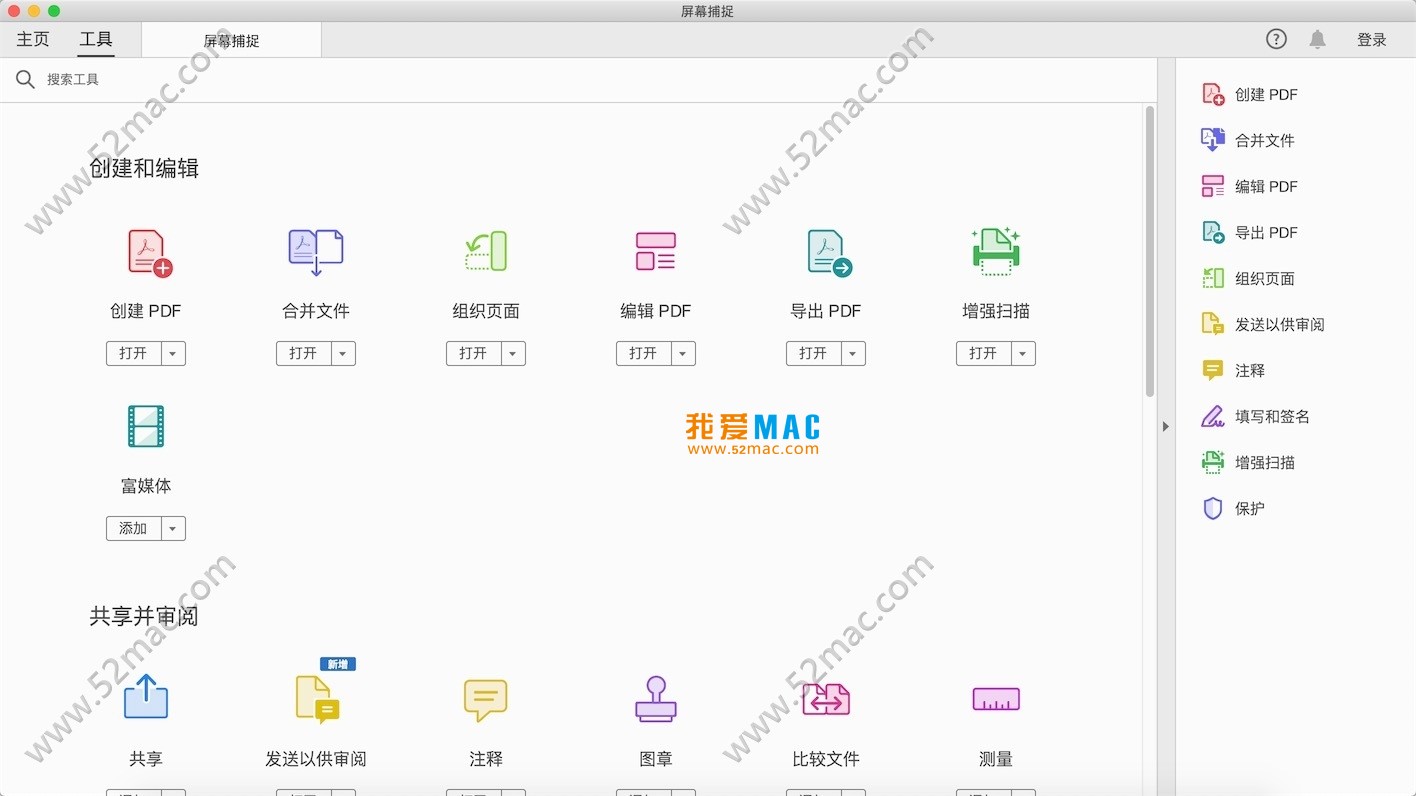Click the 搜索工具 search field
This screenshot has height=796, width=1416.
point(580,79)
